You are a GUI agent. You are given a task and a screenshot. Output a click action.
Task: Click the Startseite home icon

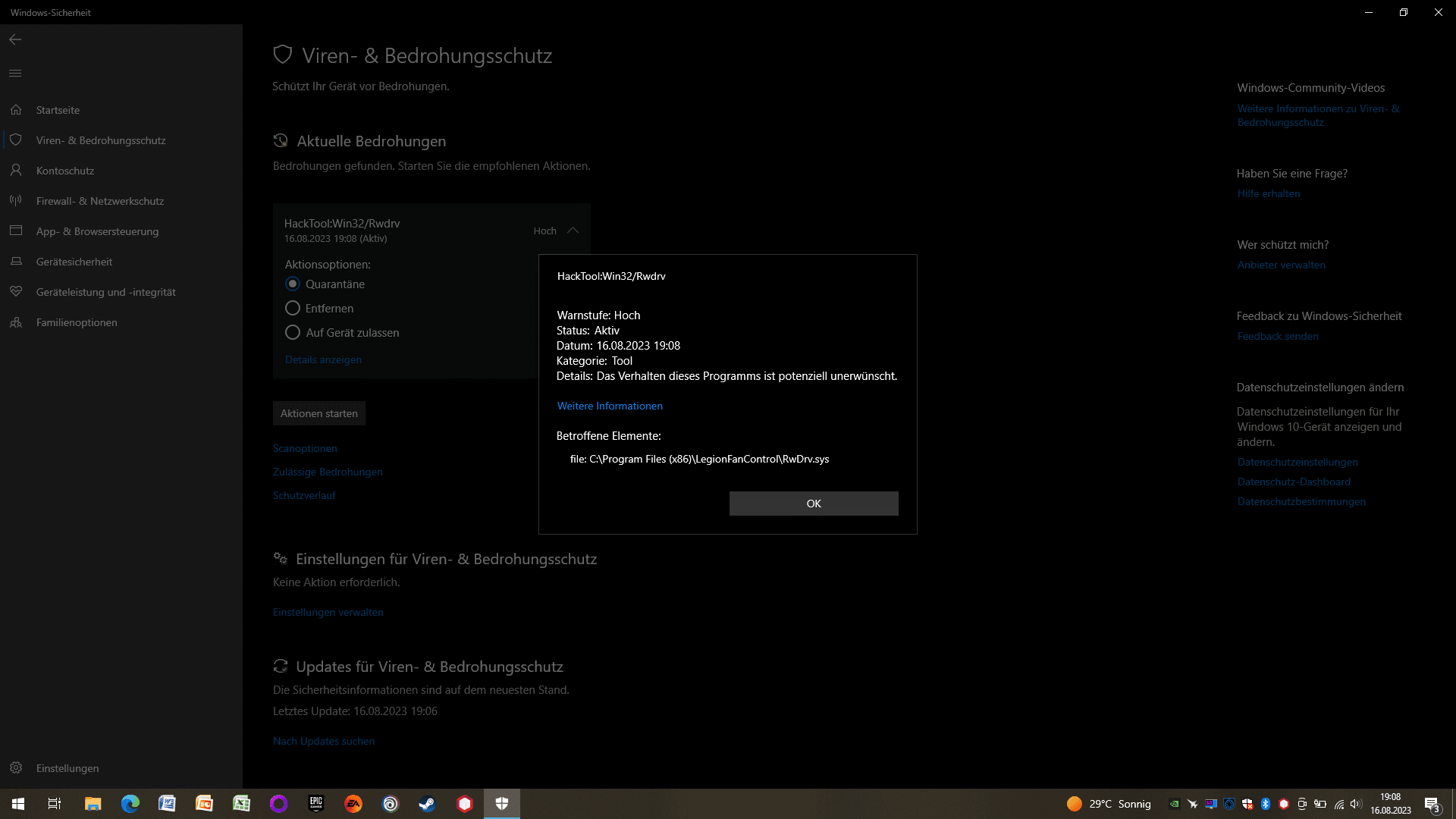coord(16,110)
